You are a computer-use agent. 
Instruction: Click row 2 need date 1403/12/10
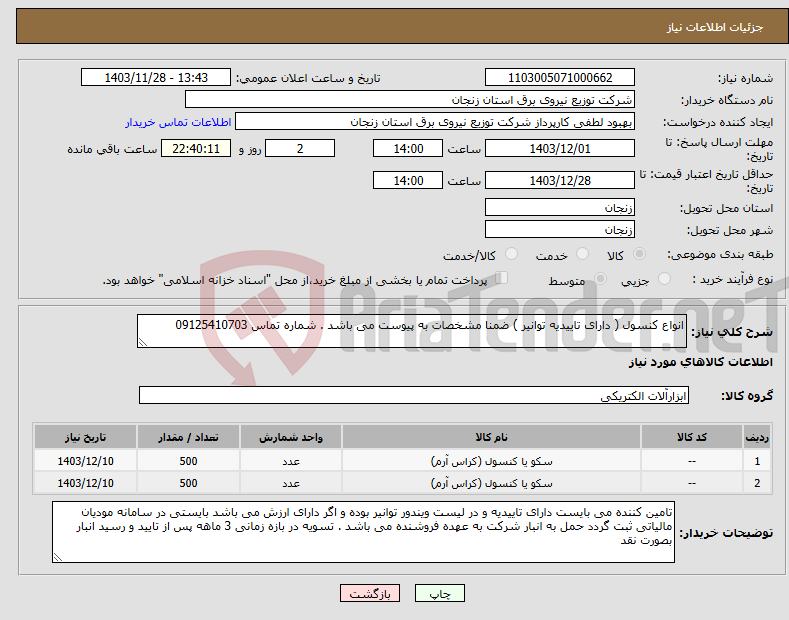pyautogui.click(x=86, y=483)
